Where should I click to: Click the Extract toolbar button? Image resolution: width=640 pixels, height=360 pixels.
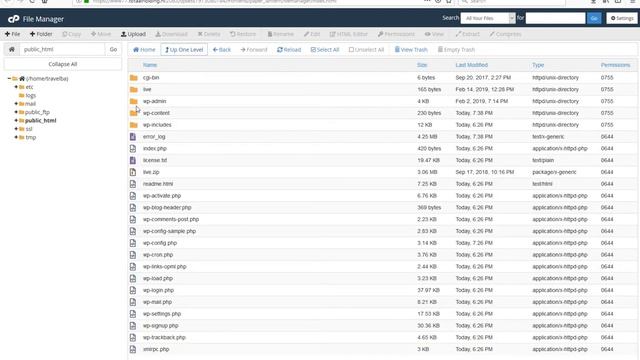click(467, 34)
